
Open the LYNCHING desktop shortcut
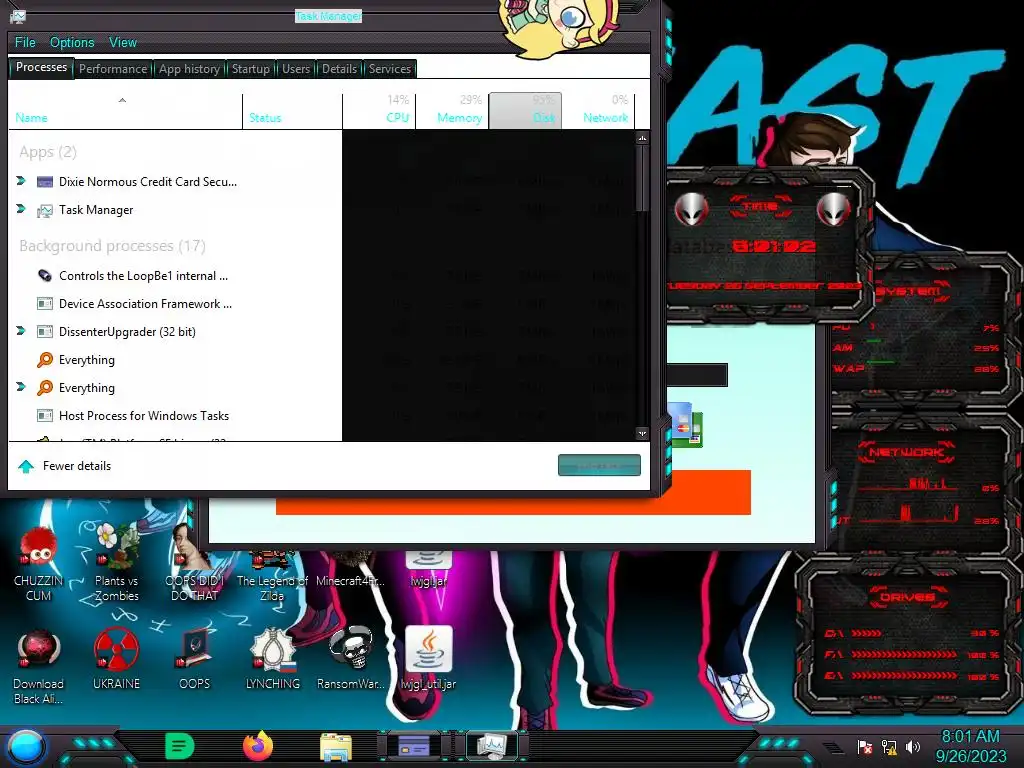pyautogui.click(x=272, y=660)
